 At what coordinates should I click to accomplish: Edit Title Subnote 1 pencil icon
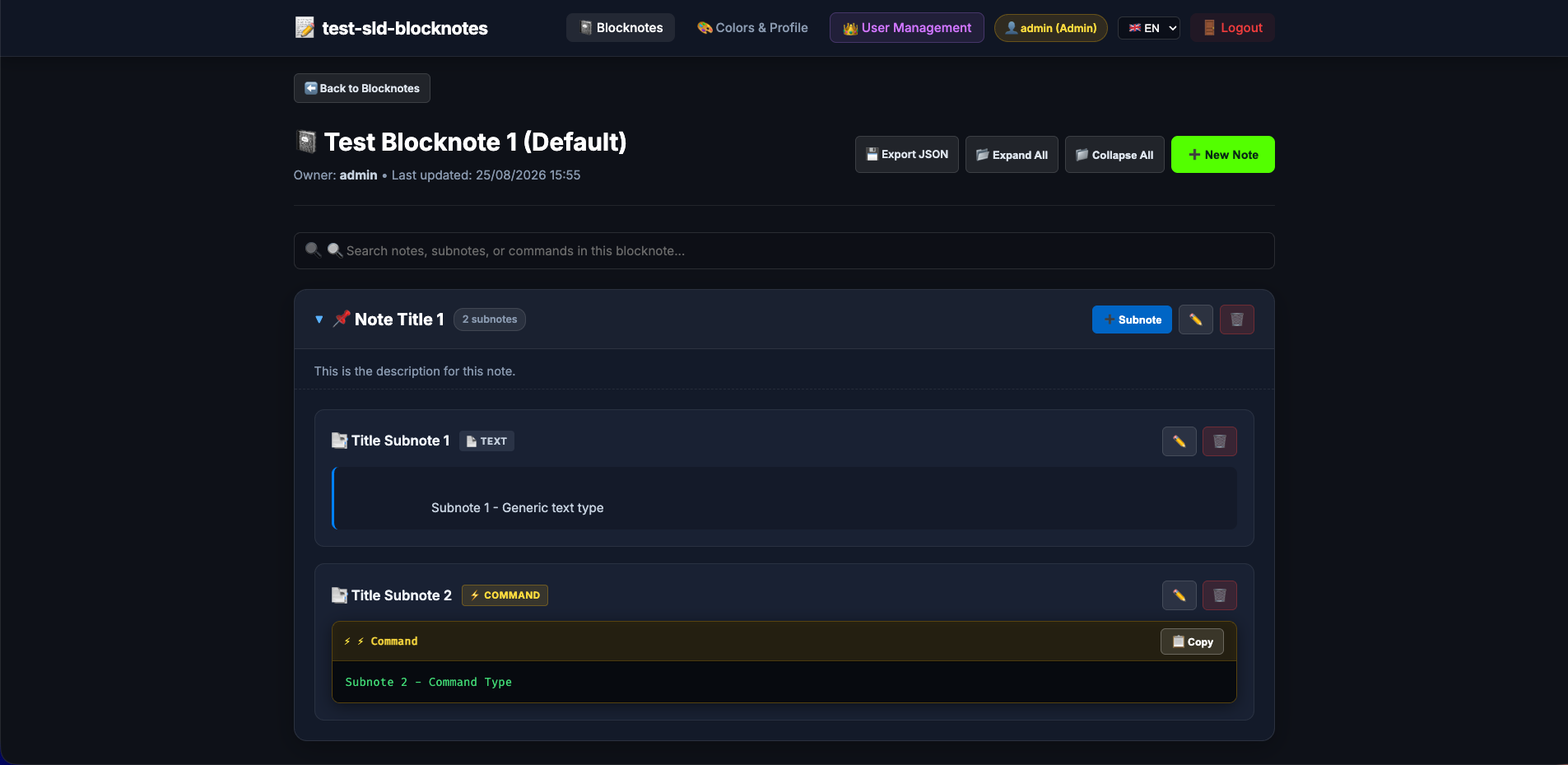click(x=1179, y=441)
